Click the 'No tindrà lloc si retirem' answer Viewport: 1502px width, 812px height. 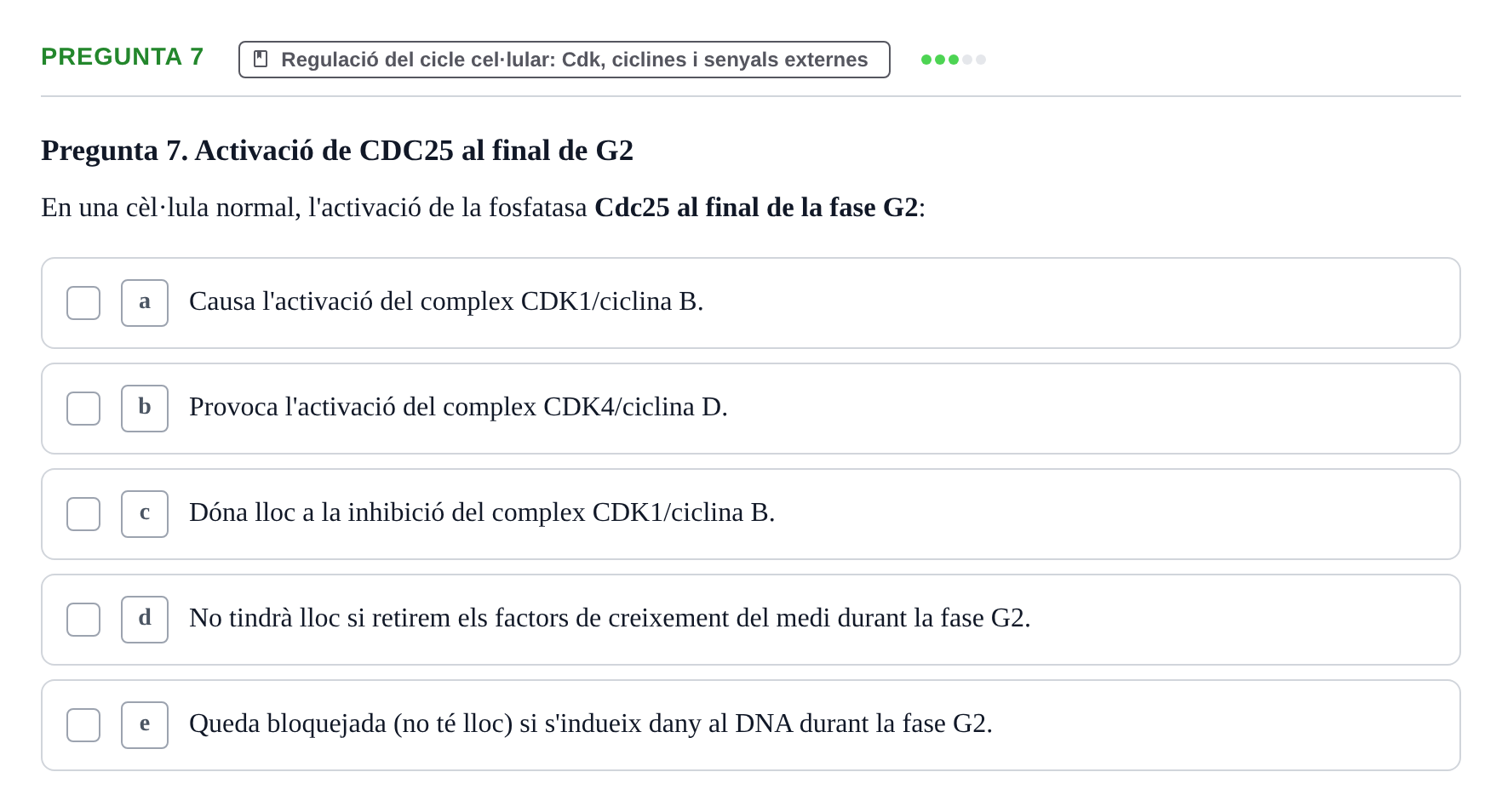coord(610,618)
